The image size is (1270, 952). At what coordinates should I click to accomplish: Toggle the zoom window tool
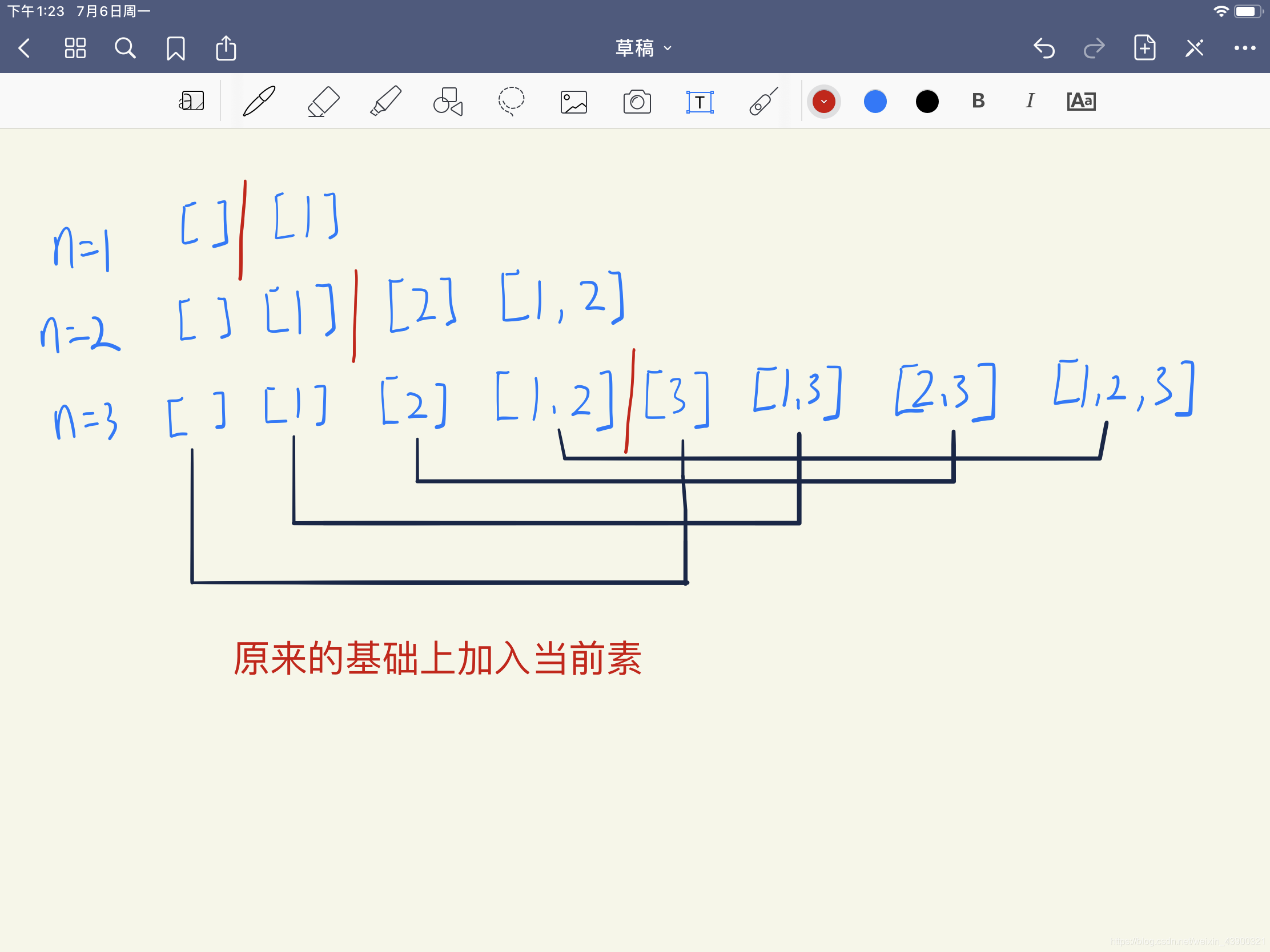[x=191, y=101]
